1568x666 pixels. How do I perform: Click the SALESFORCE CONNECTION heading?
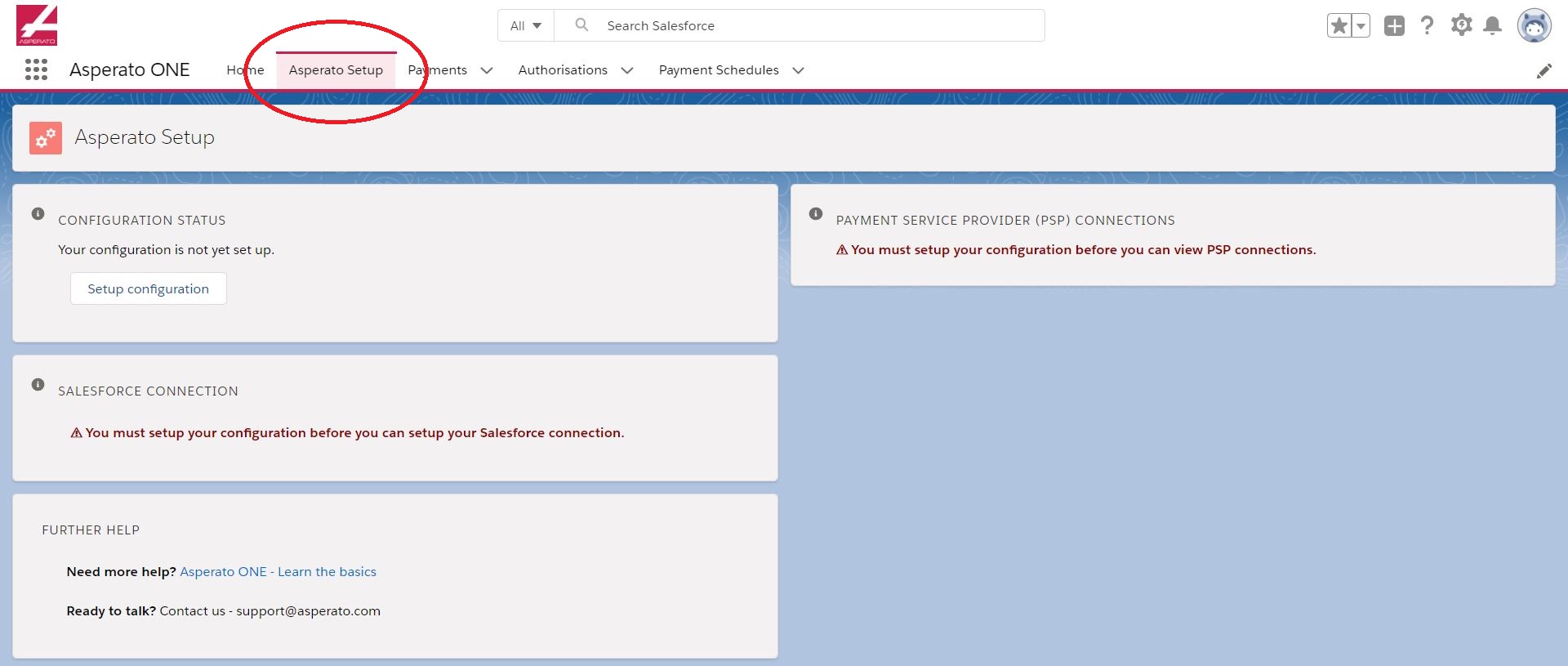pos(148,391)
